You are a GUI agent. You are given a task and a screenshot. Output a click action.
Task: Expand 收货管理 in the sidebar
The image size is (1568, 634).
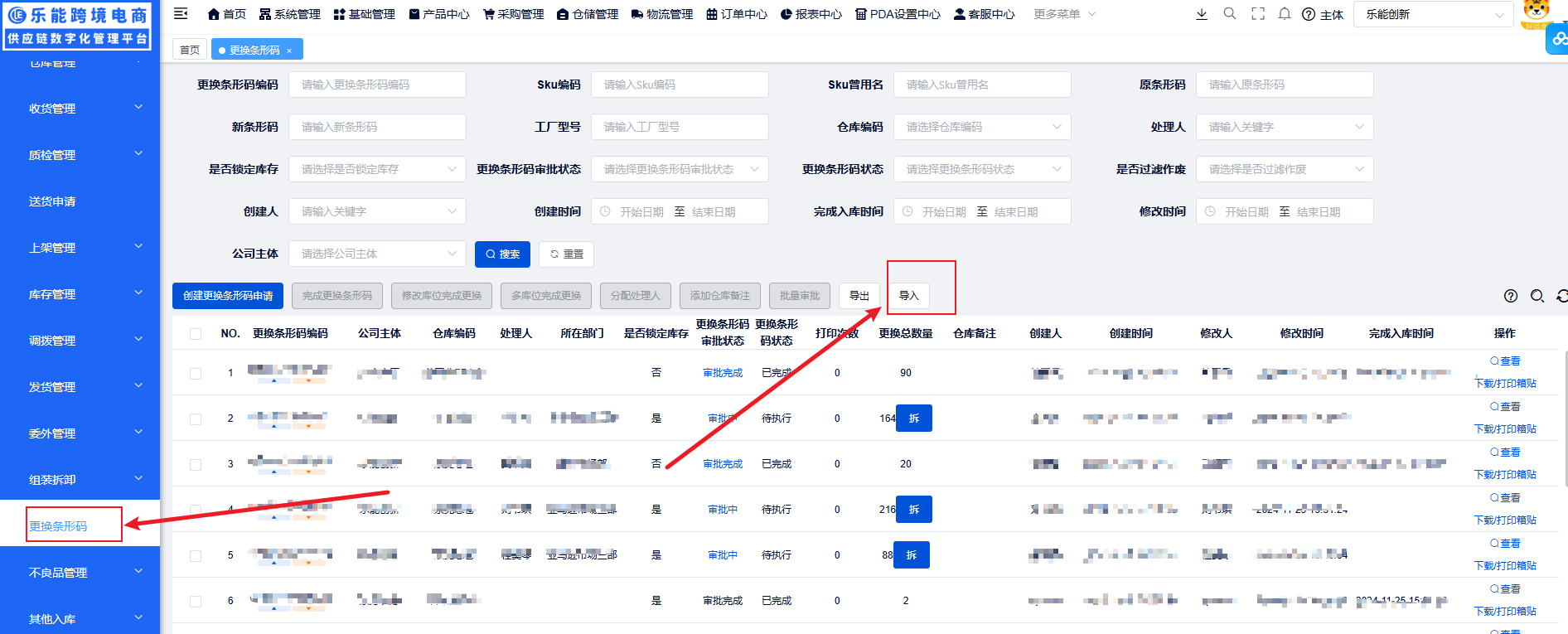pyautogui.click(x=80, y=109)
